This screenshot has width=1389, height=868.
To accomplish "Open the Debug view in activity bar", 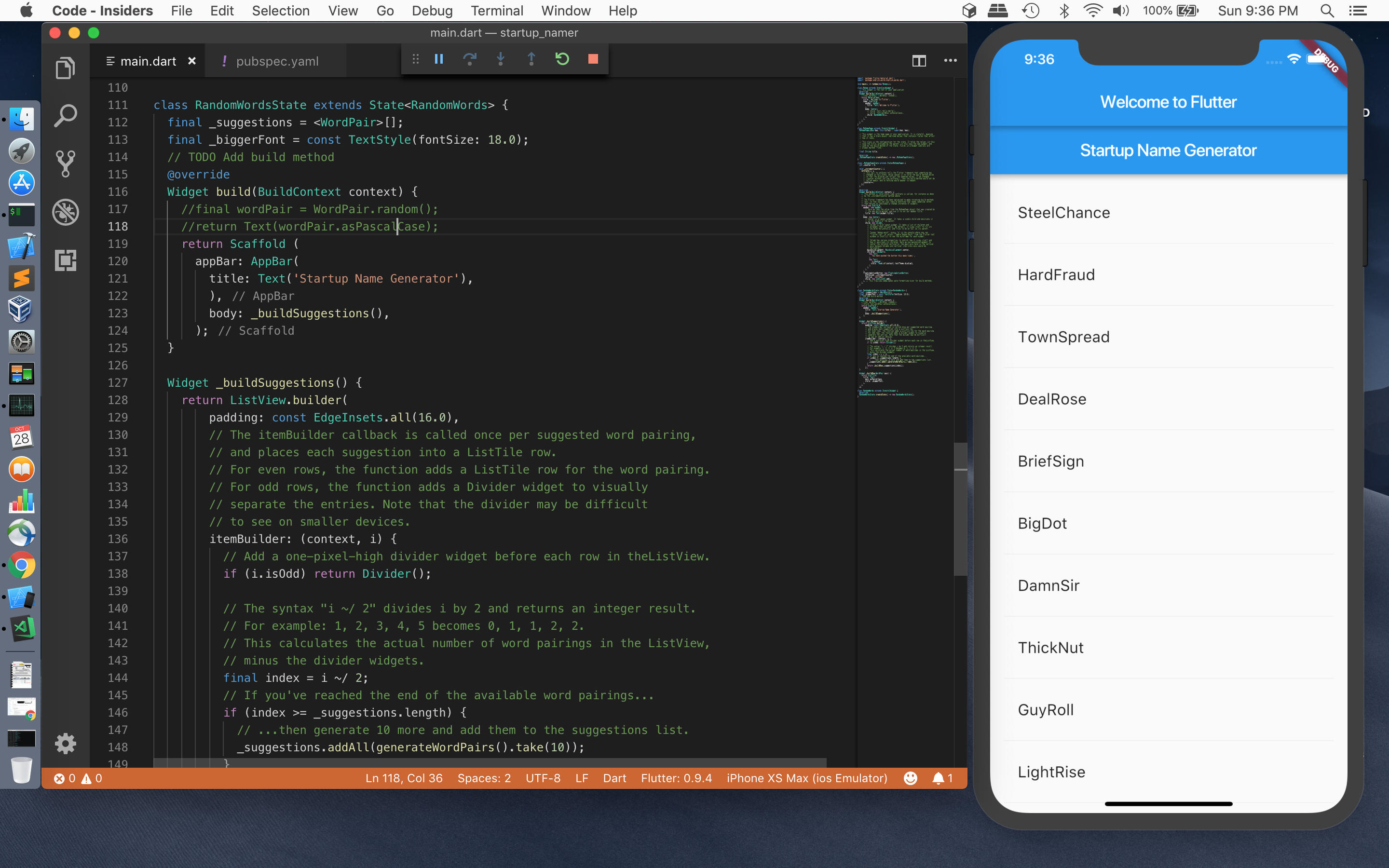I will pos(66,212).
